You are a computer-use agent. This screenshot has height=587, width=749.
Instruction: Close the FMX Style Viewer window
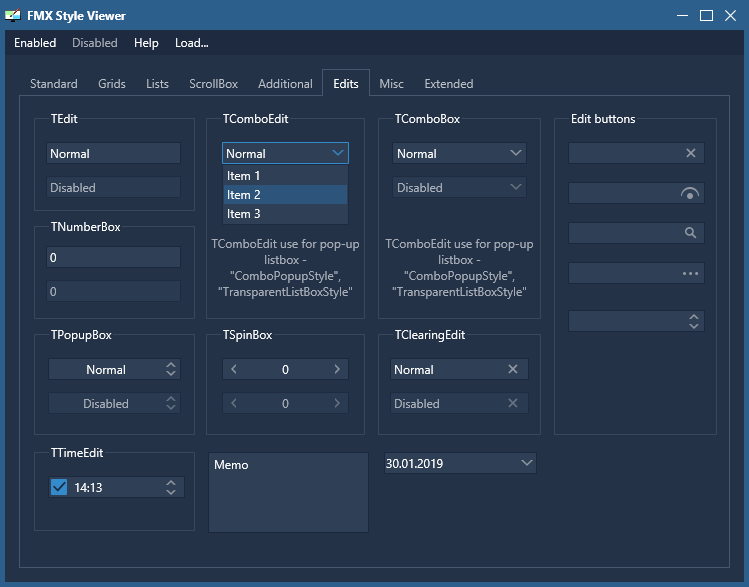[x=730, y=16]
